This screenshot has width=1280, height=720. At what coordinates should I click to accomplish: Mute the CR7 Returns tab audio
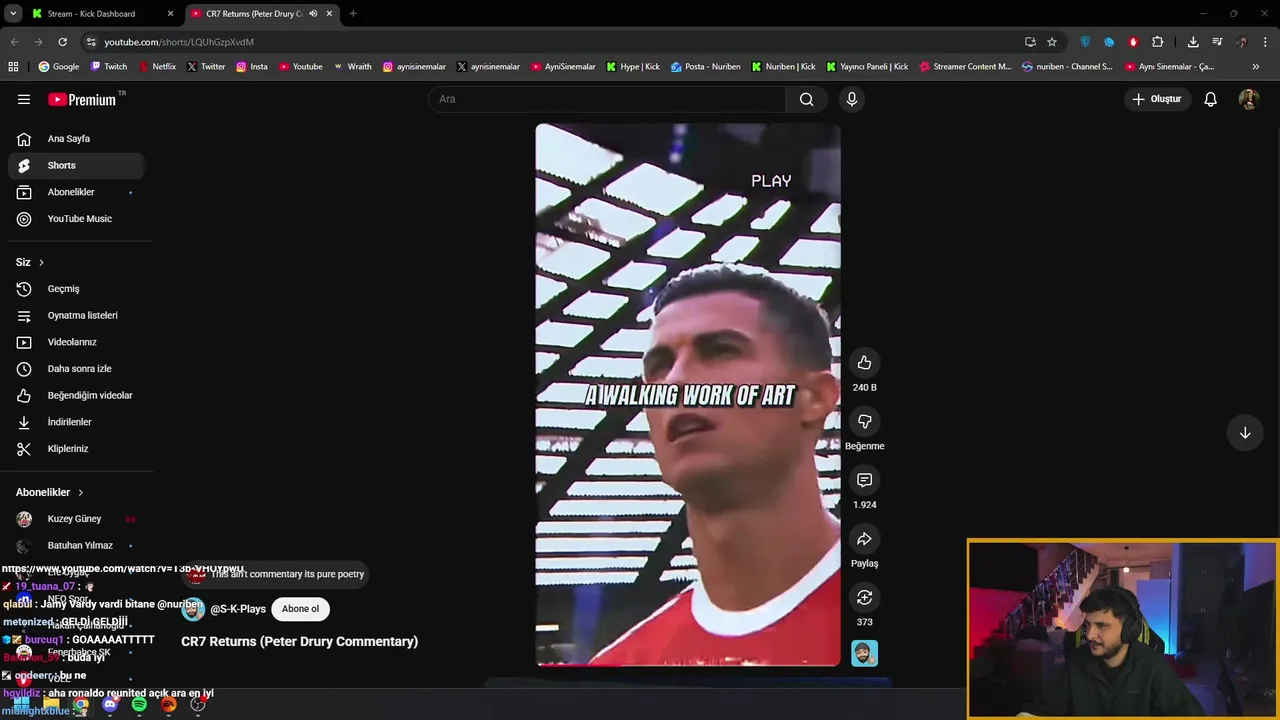point(313,14)
